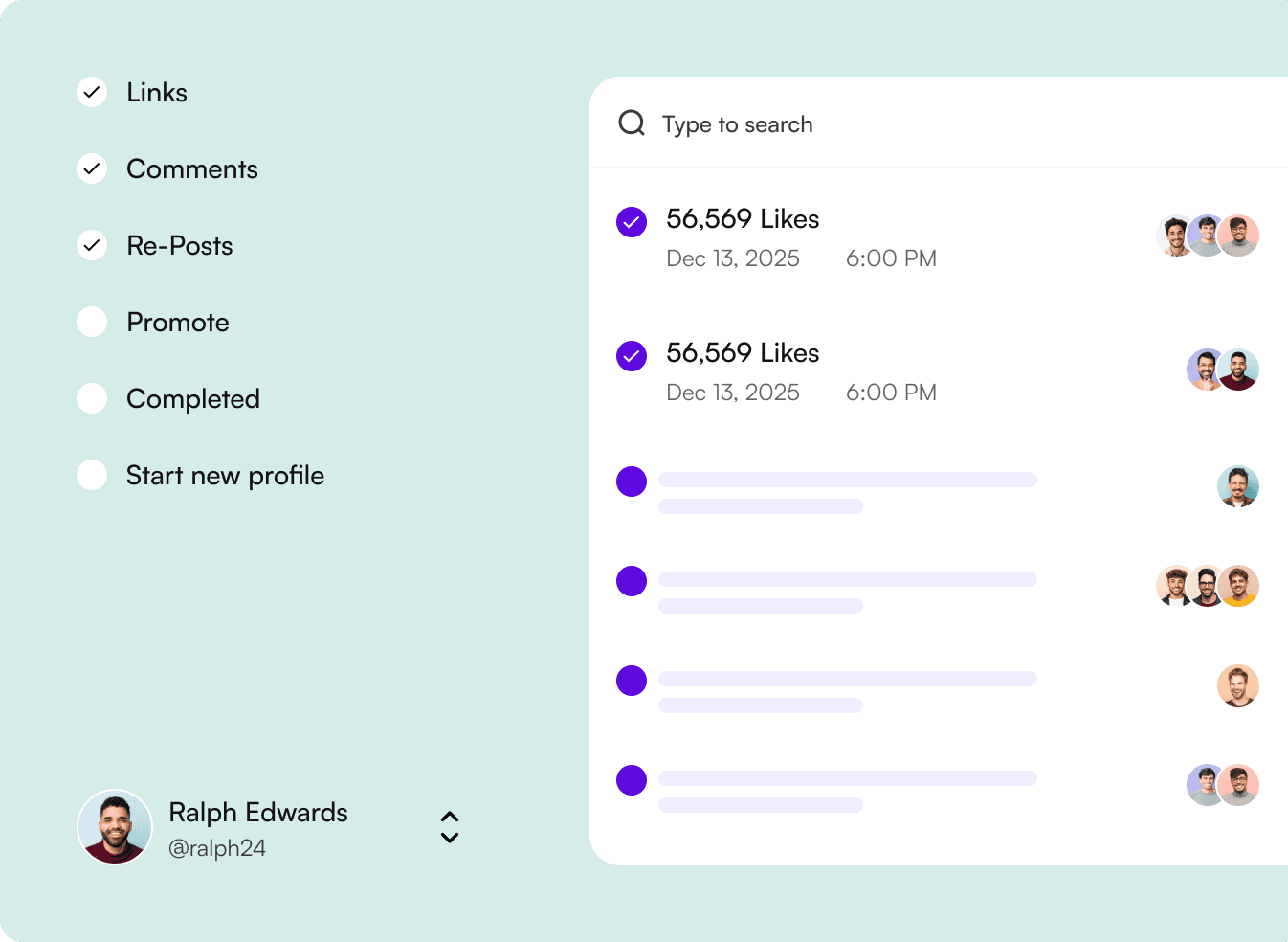Click Ralph Edwards profile avatar
This screenshot has height=942, width=1288.
115,827
